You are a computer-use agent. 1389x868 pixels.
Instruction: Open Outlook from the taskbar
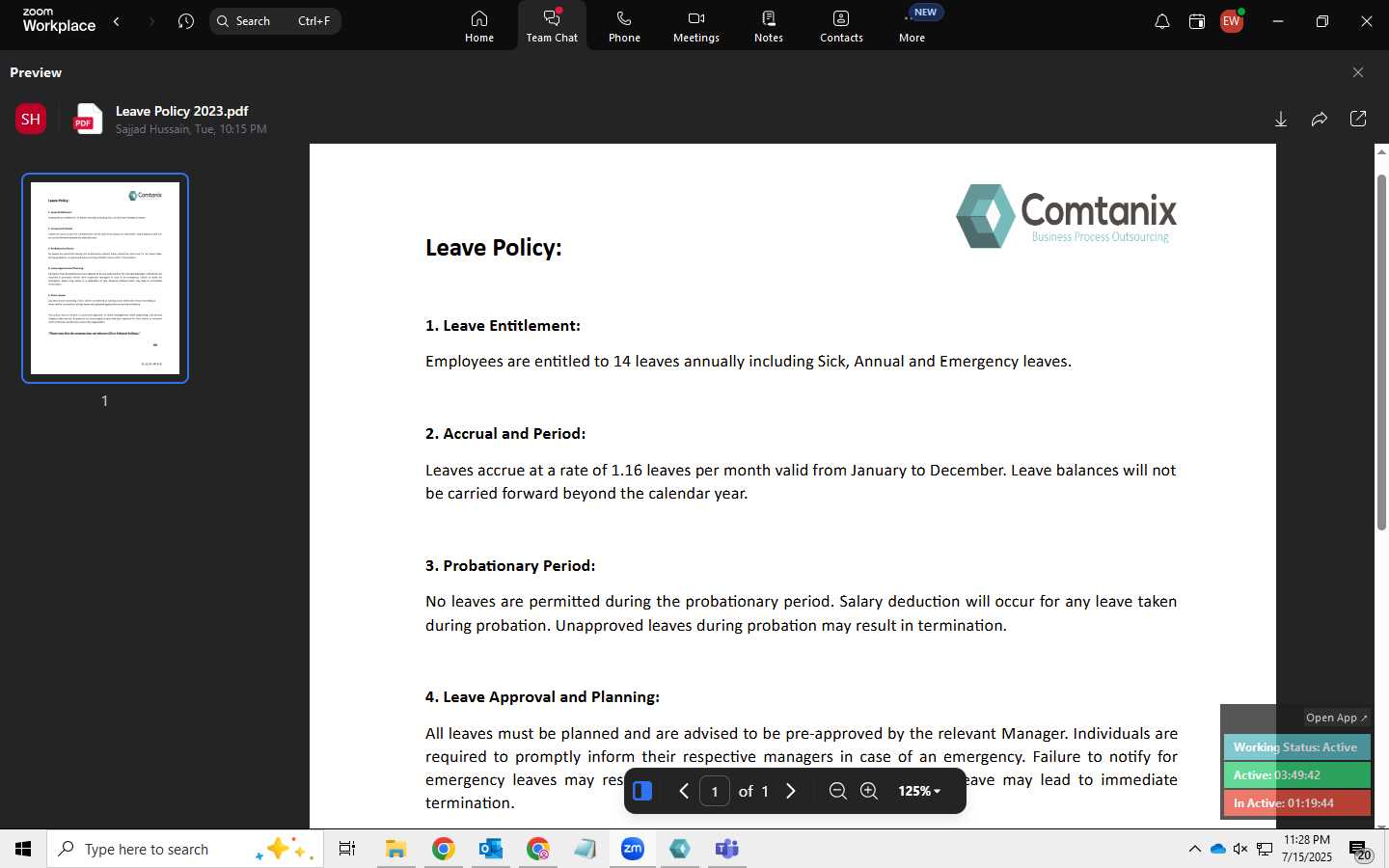point(491,849)
